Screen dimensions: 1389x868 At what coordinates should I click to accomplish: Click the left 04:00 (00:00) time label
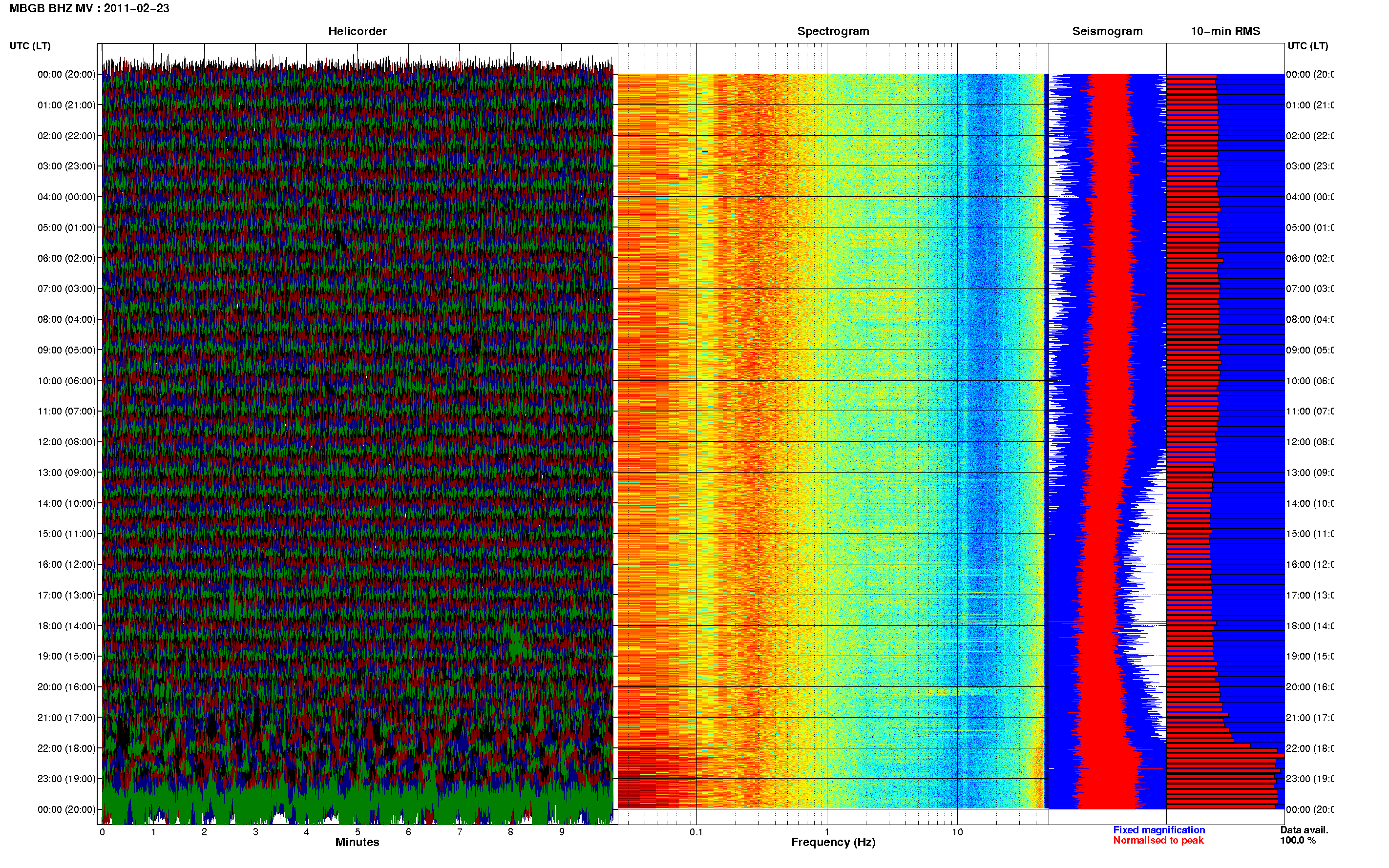pos(66,197)
